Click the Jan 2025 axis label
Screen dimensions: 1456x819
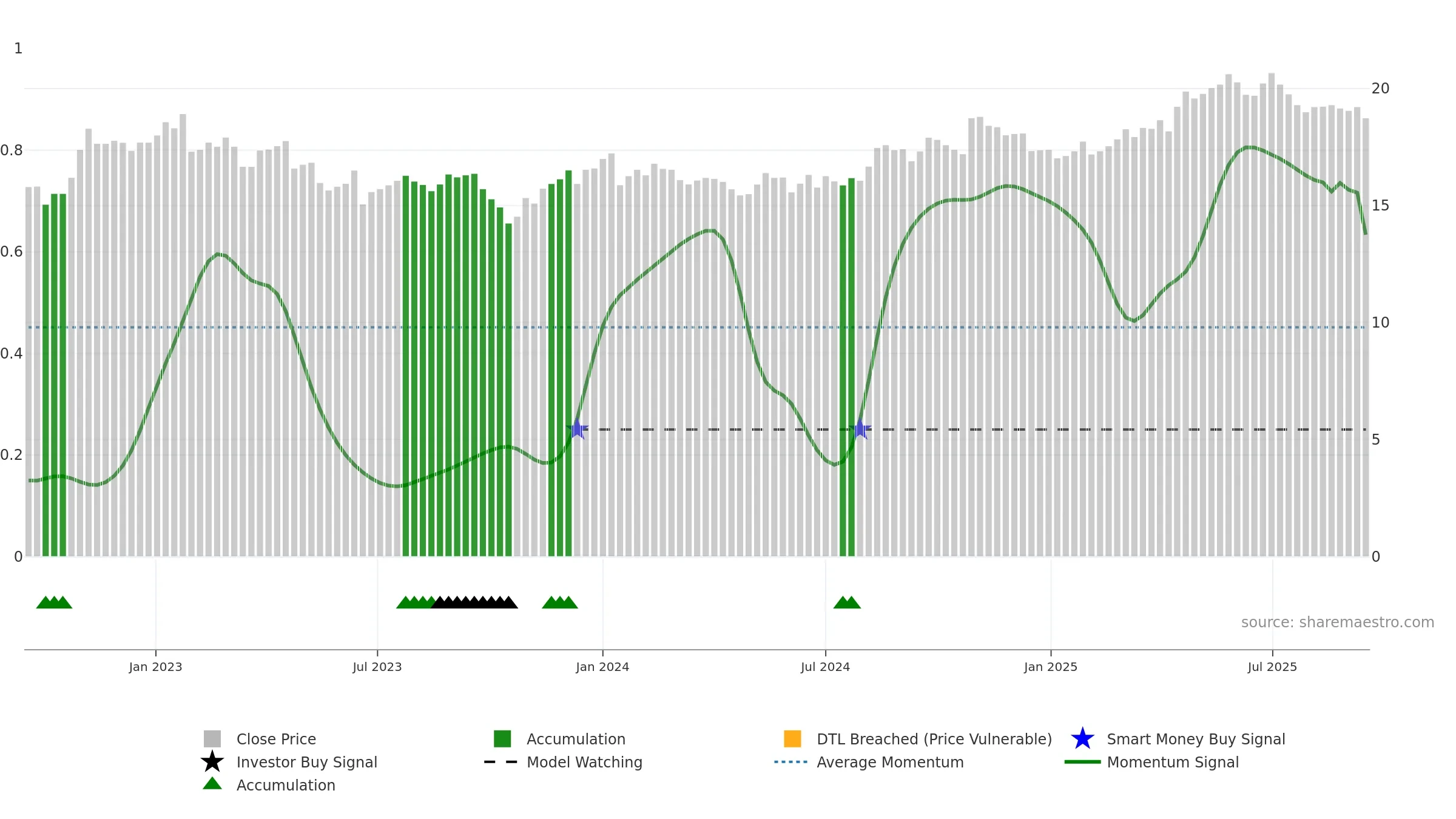1051,667
